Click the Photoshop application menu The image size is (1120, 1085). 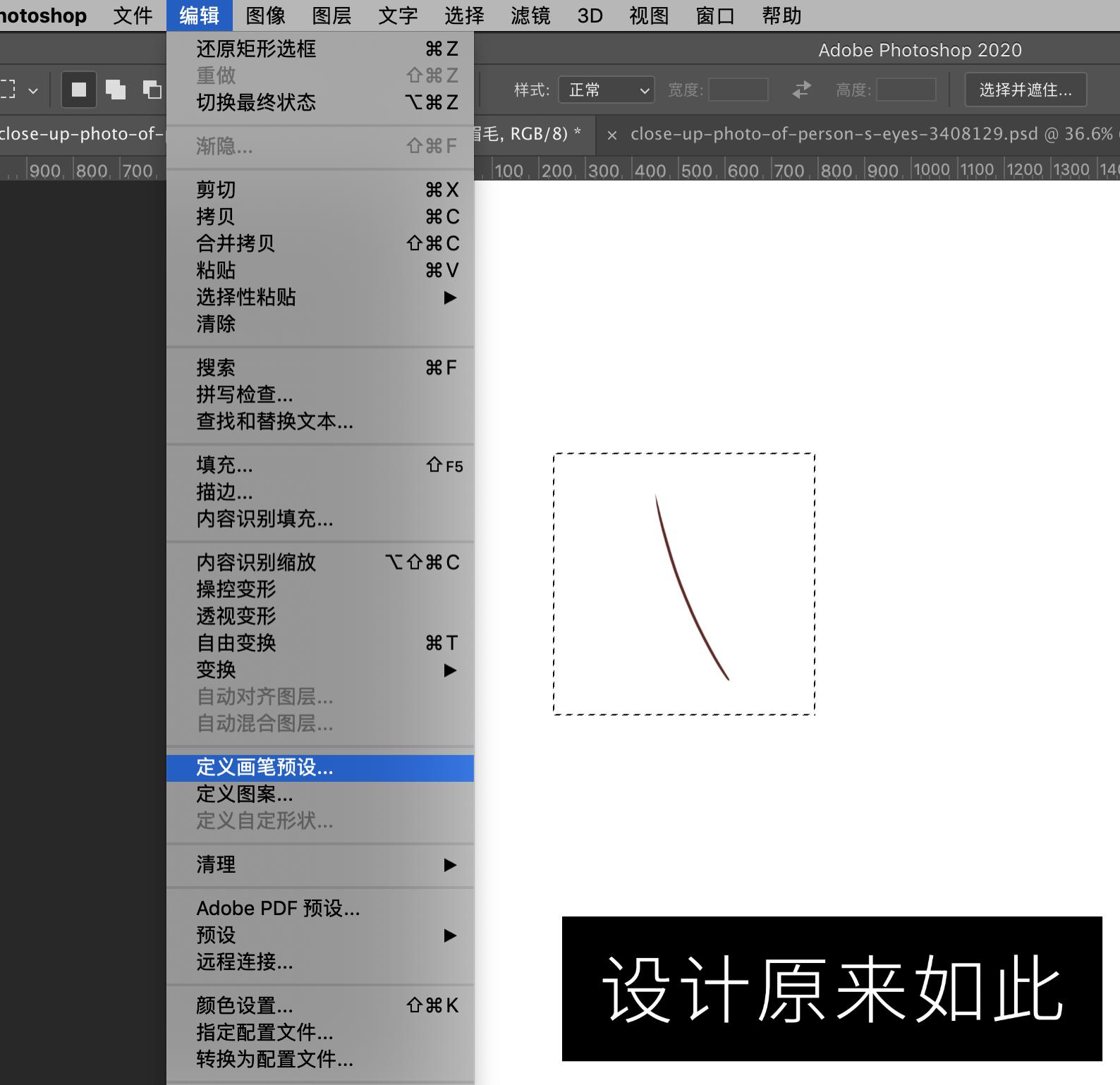point(42,16)
